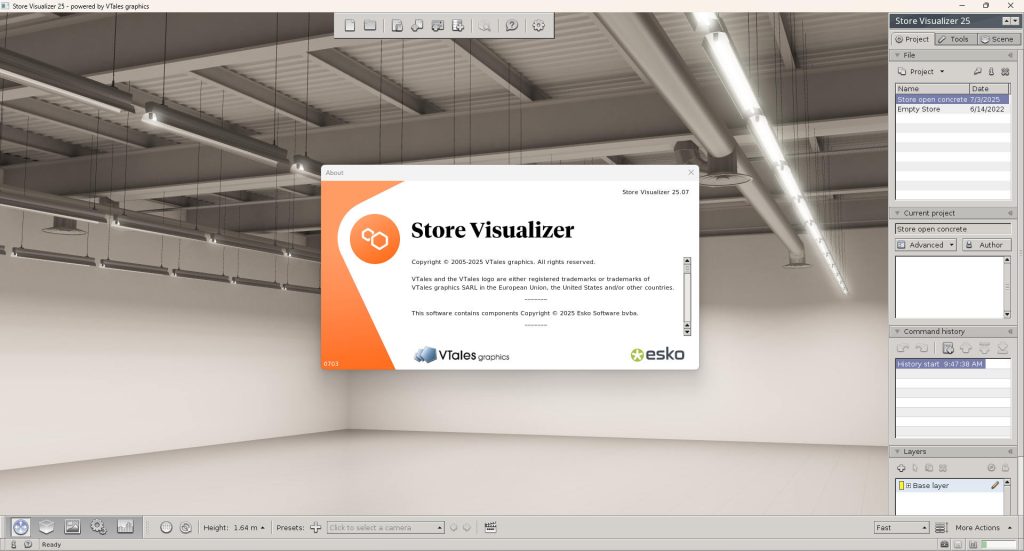Collapse the File panel section
The height and width of the screenshot is (551, 1024).
[898, 55]
